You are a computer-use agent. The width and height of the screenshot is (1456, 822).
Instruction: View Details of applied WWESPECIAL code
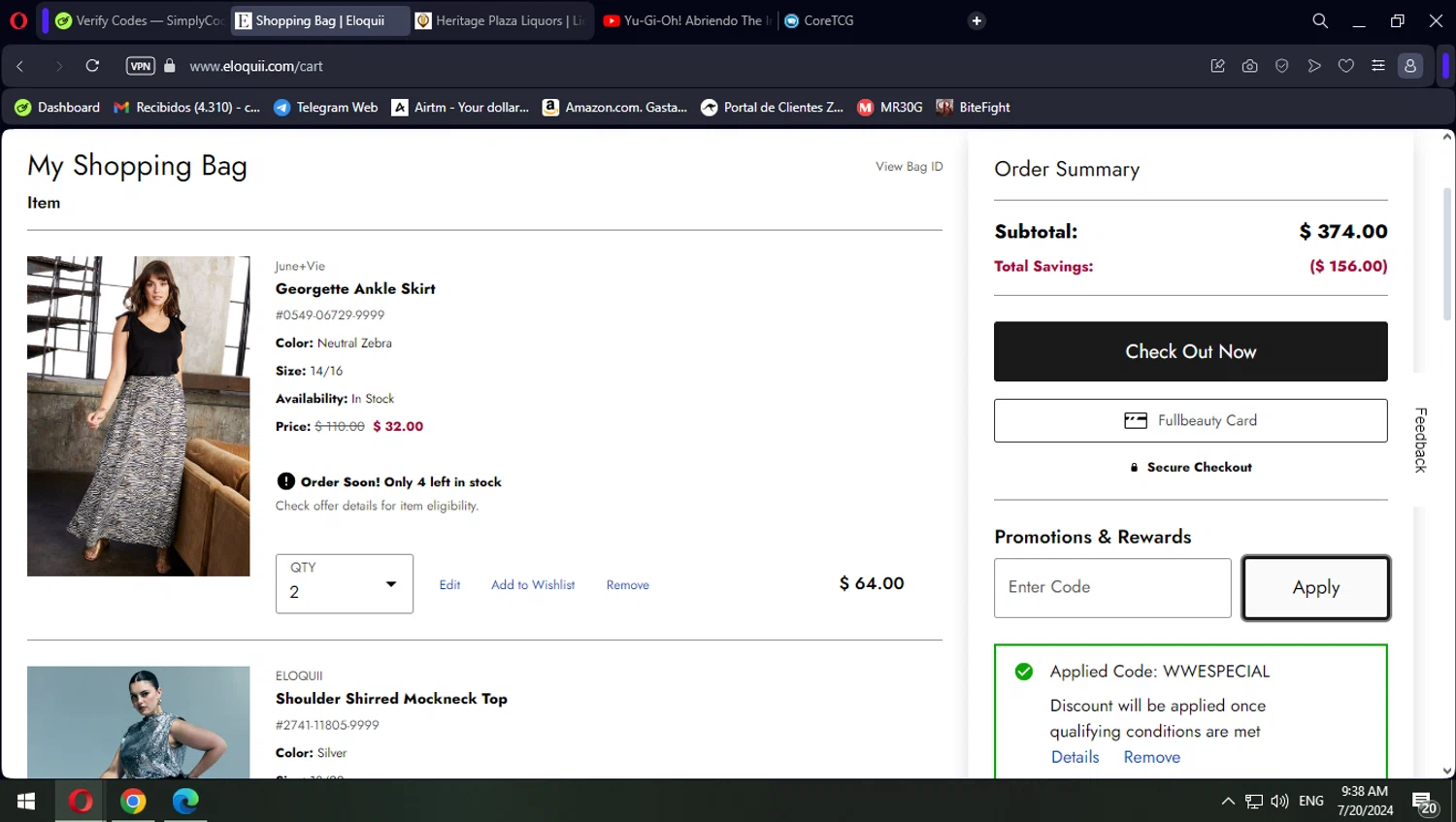click(1075, 757)
